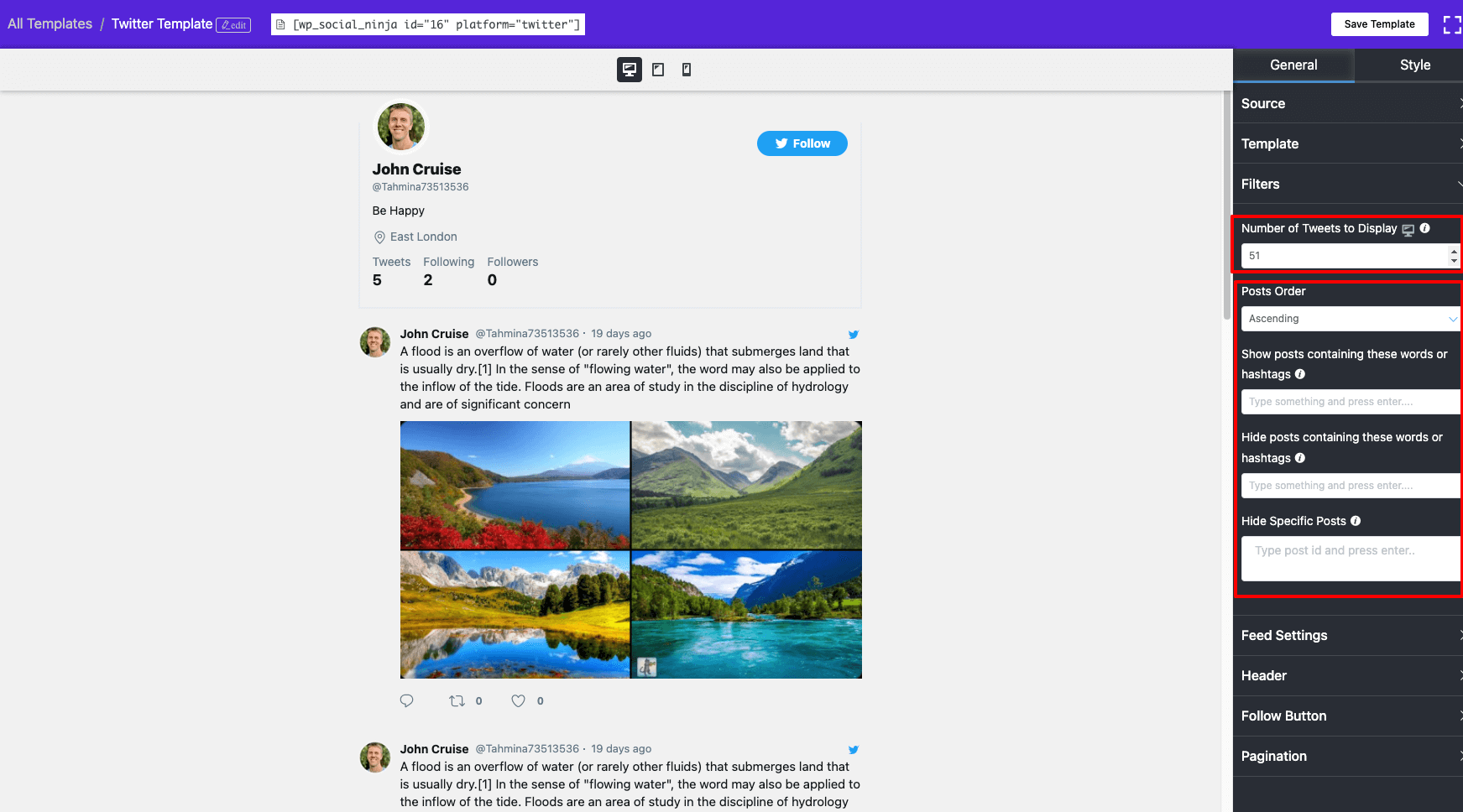The image size is (1463, 812).
Task: Switch to the General tab
Action: (1293, 65)
